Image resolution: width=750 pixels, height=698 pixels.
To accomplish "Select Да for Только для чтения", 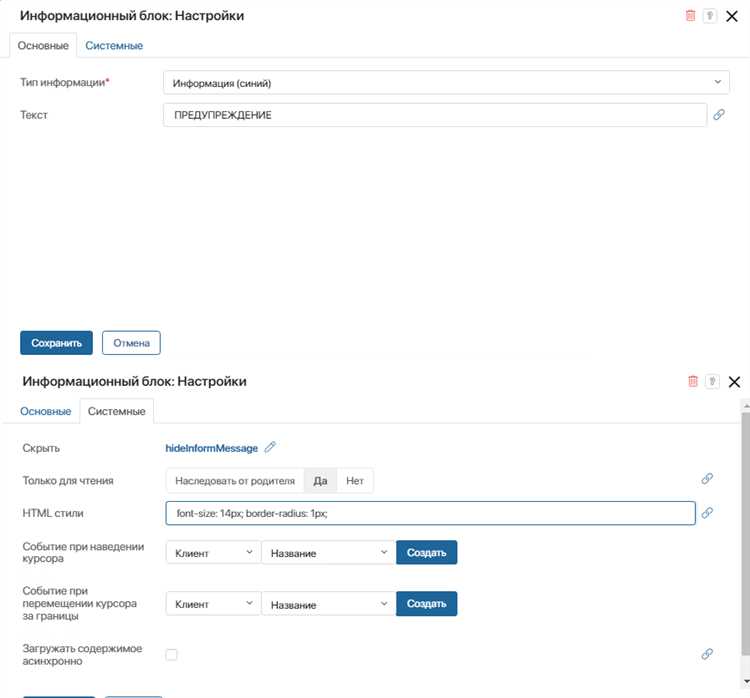I will (320, 481).
